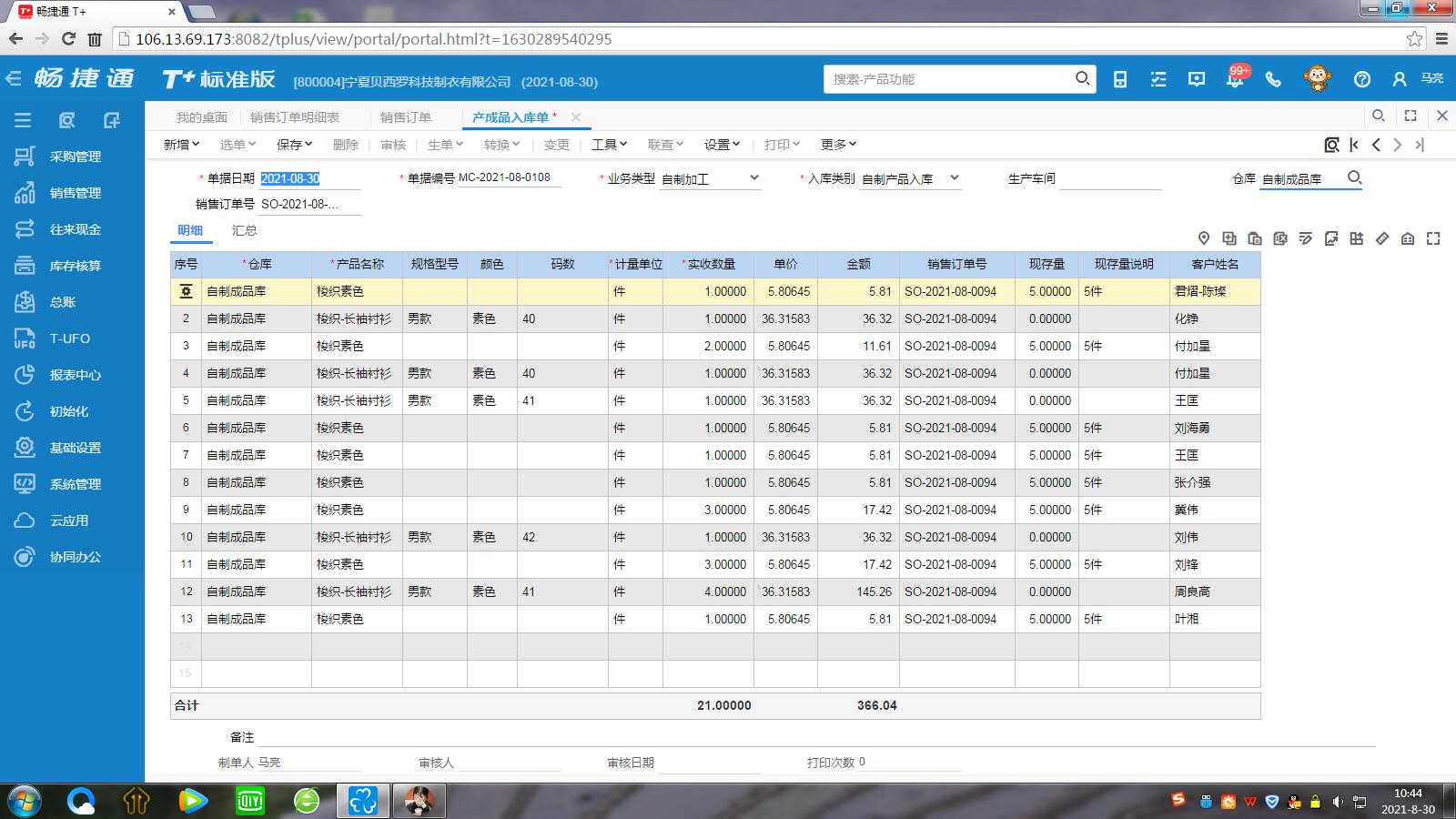Click the location pin icon above grid
The height and width of the screenshot is (819, 1456).
pos(1204,238)
